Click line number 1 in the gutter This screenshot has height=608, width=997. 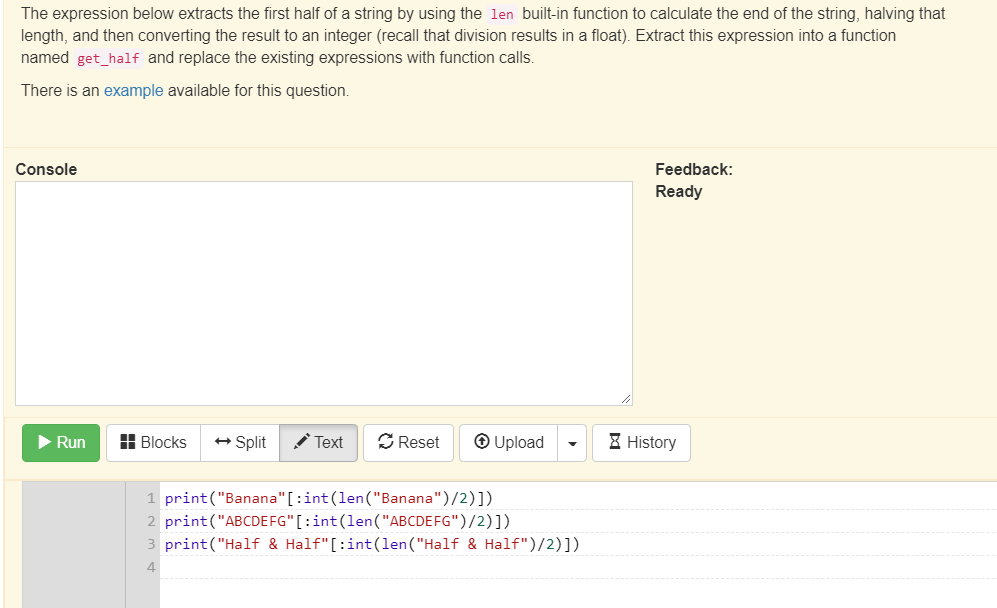click(x=151, y=498)
